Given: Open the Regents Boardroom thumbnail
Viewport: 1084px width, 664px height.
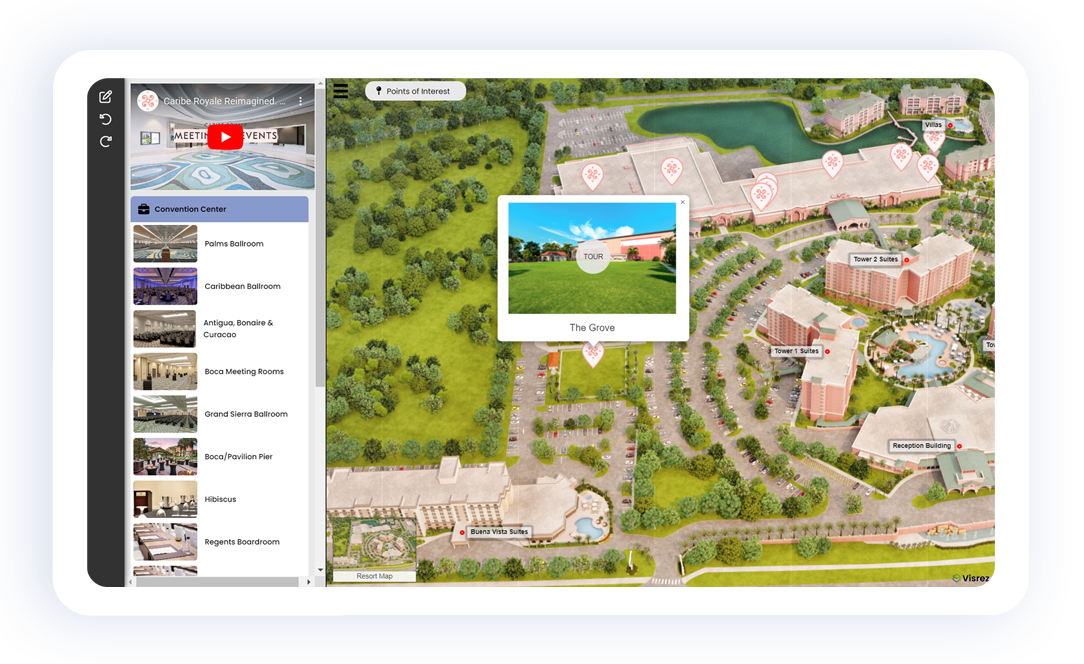Looking at the screenshot, I should click(165, 542).
